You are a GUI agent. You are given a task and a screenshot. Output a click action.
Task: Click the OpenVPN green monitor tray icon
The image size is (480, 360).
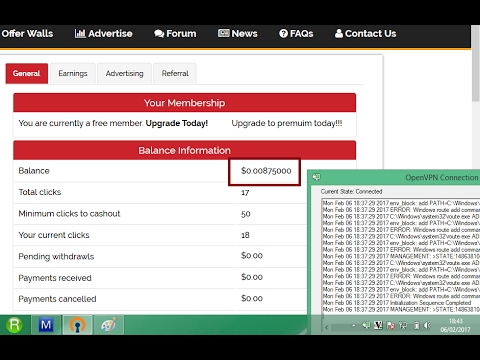tap(366, 325)
